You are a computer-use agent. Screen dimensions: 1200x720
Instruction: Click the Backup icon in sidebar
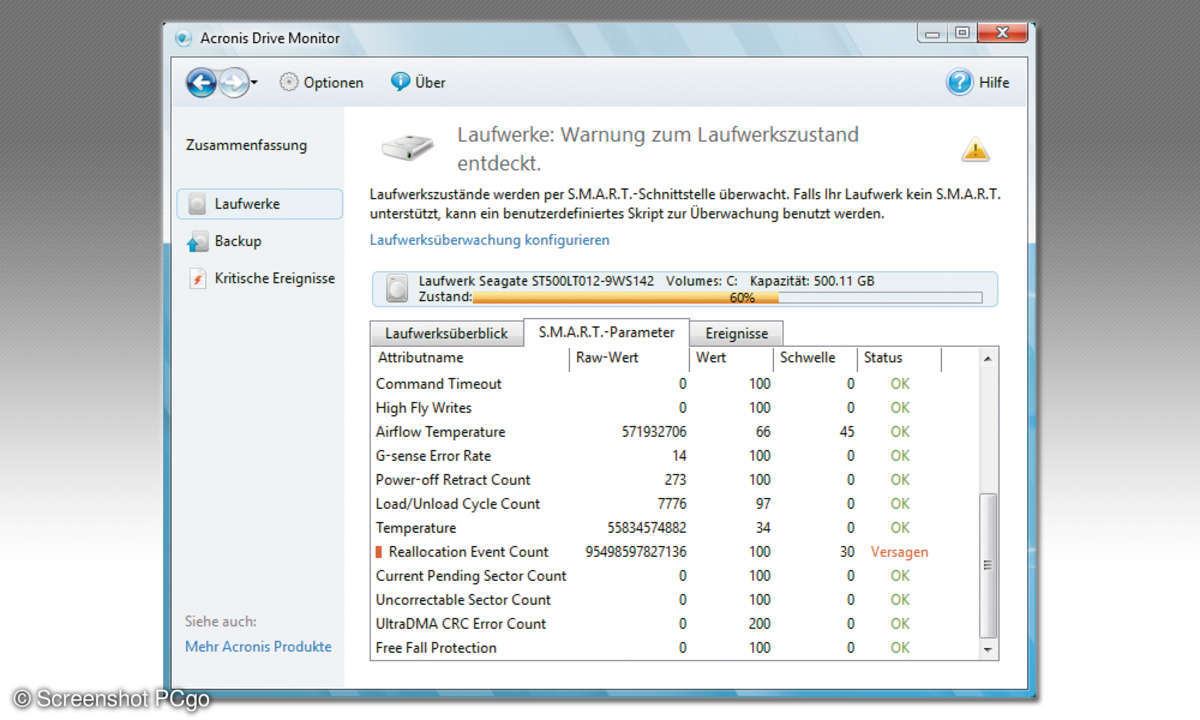[197, 242]
